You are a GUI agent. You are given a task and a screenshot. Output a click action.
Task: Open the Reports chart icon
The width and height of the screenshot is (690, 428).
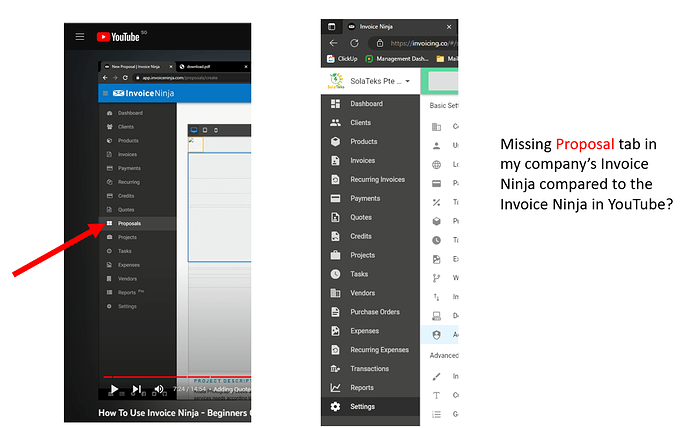[335, 388]
